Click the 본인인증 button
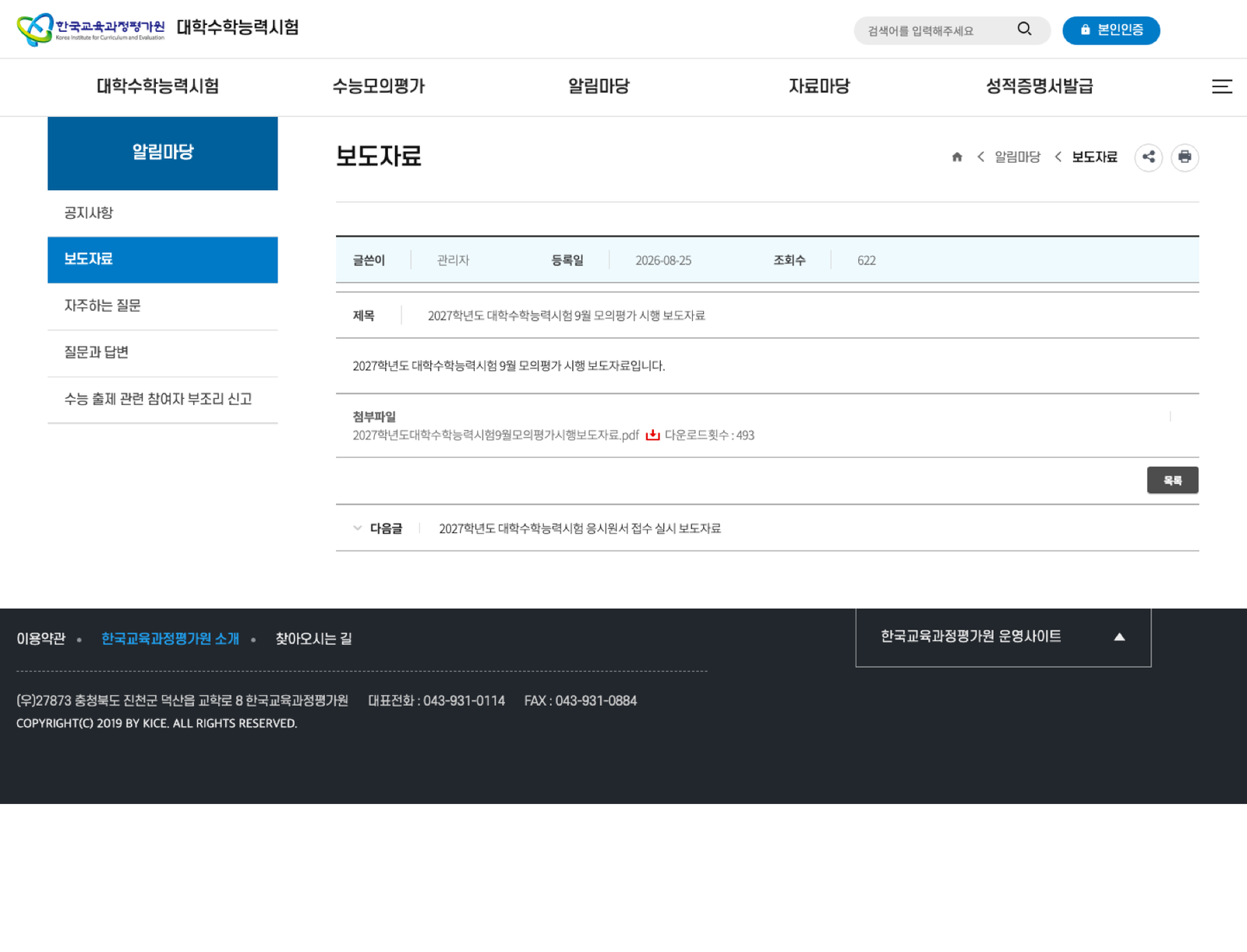Viewport: 1247px width, 952px height. pyautogui.click(x=1111, y=30)
